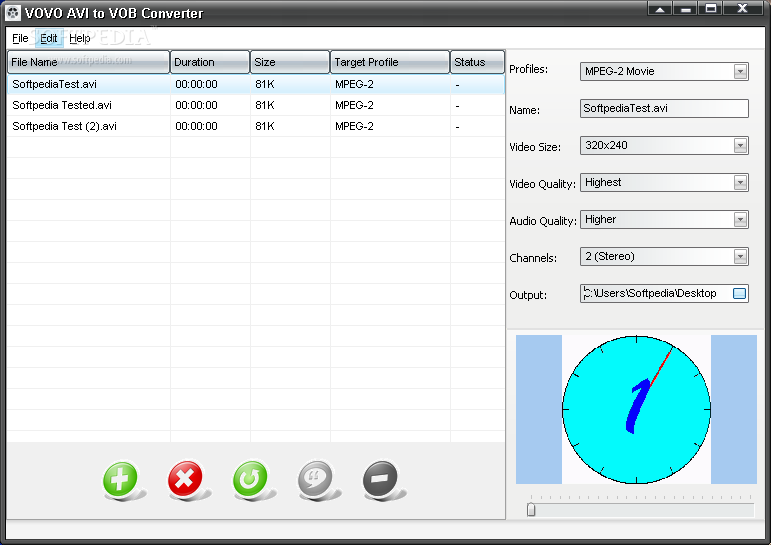The width and height of the screenshot is (771, 545).
Task: Select the Softpedia Test (2).avi row
Action: coord(256,126)
